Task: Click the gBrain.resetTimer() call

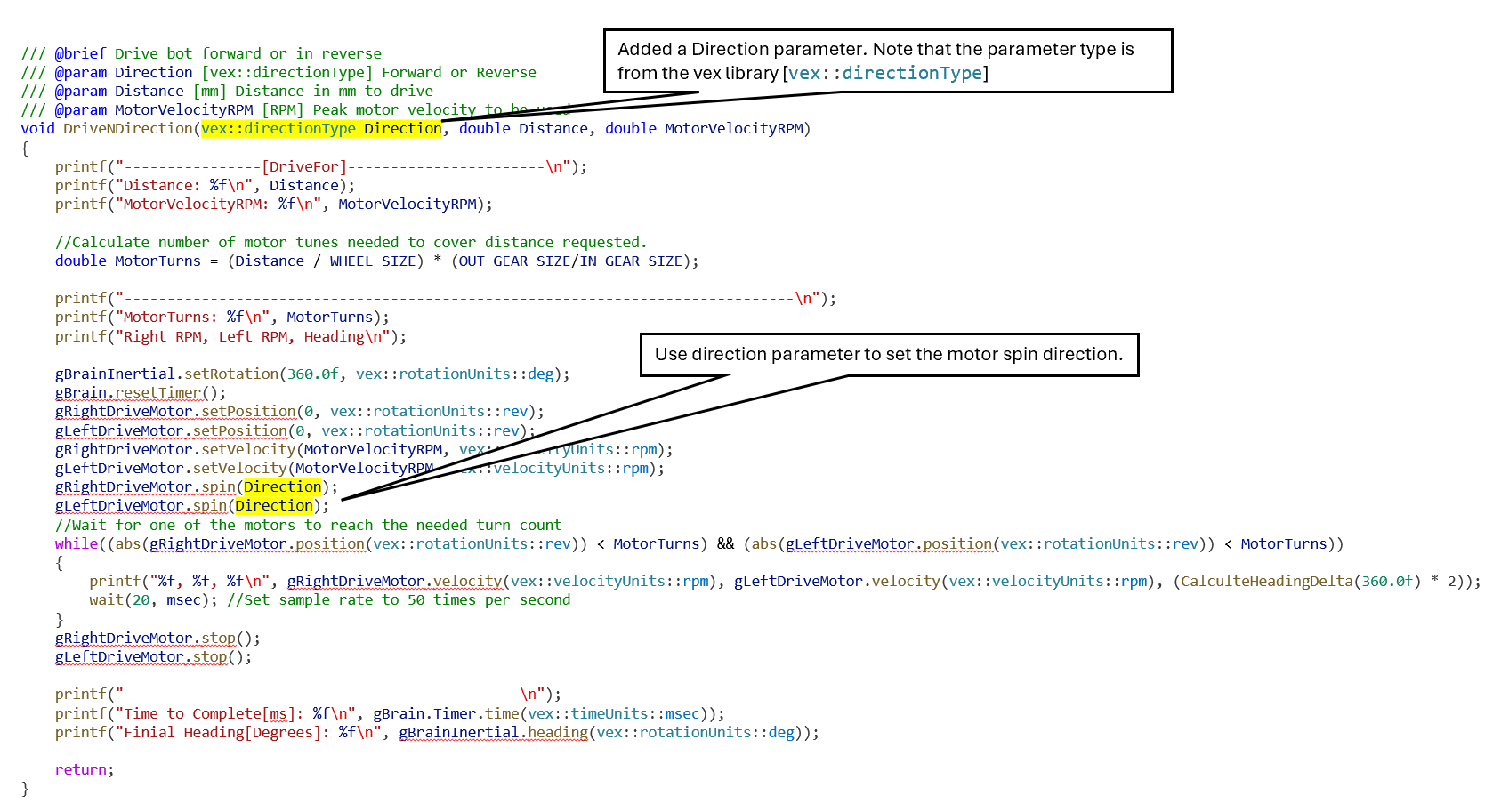Action: tap(140, 392)
